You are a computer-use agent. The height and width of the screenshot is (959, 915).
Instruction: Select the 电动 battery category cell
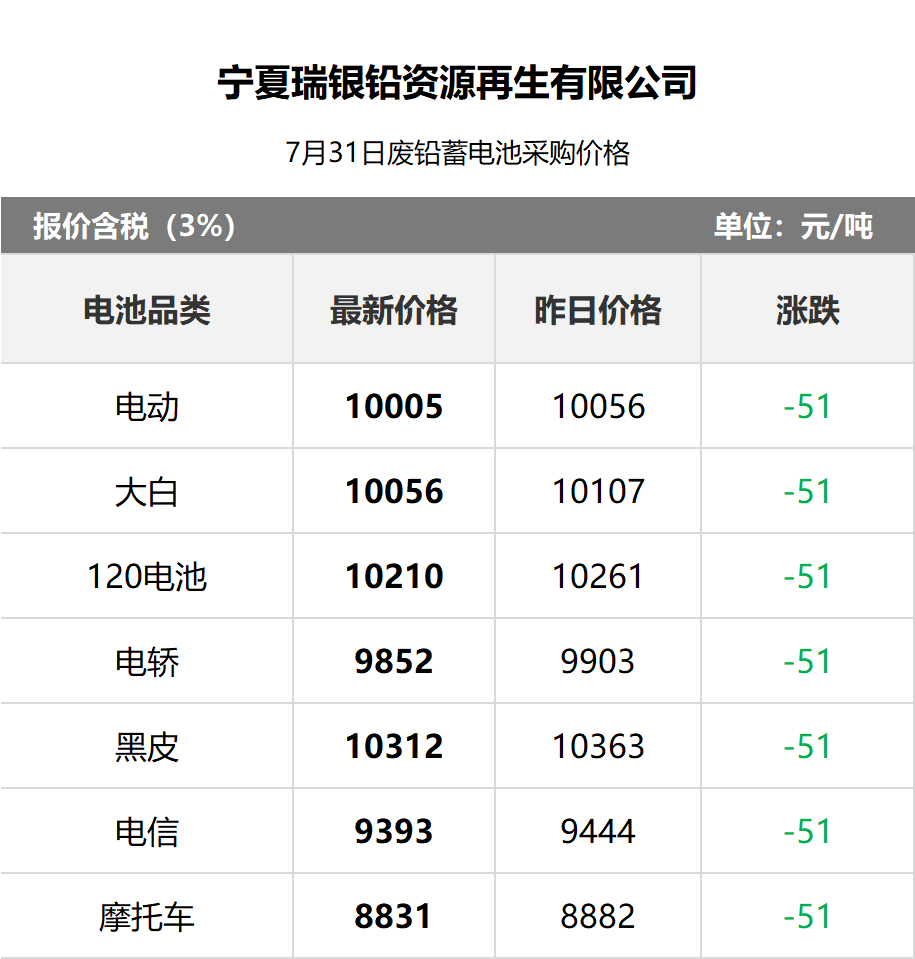(x=147, y=407)
